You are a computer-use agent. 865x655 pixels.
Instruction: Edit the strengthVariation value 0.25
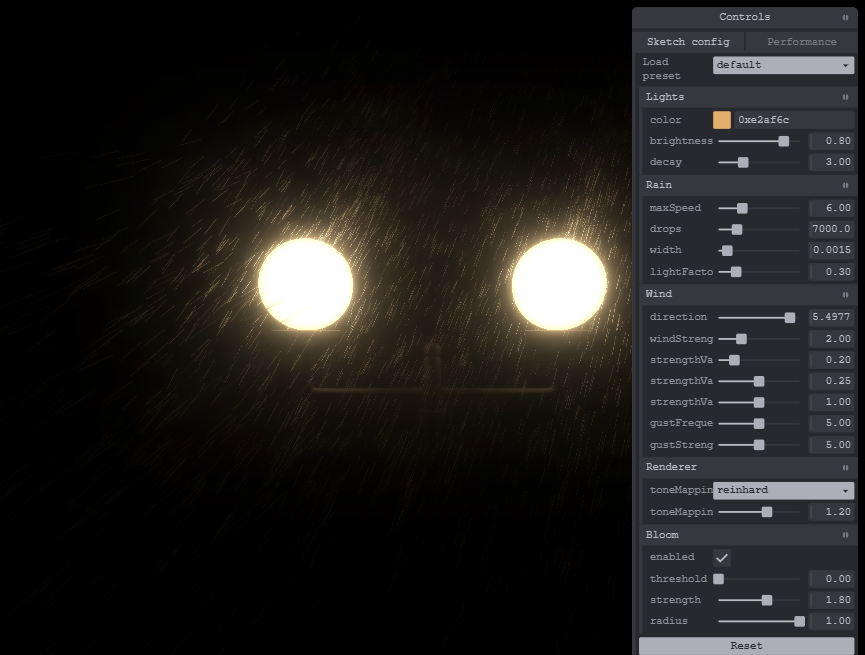click(831, 381)
